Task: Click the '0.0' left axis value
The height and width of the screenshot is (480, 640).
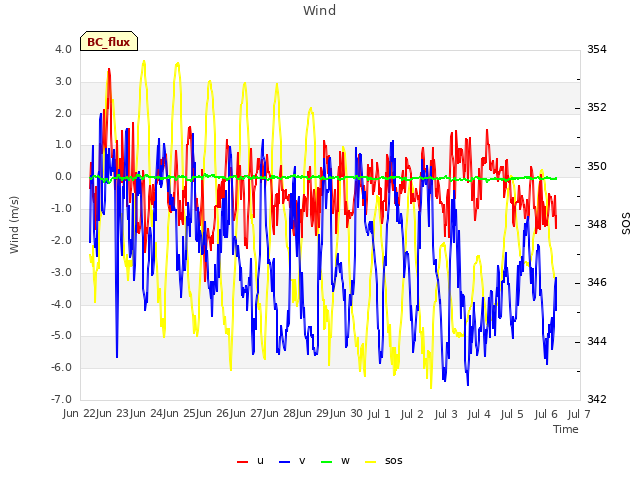Action: pos(63,177)
